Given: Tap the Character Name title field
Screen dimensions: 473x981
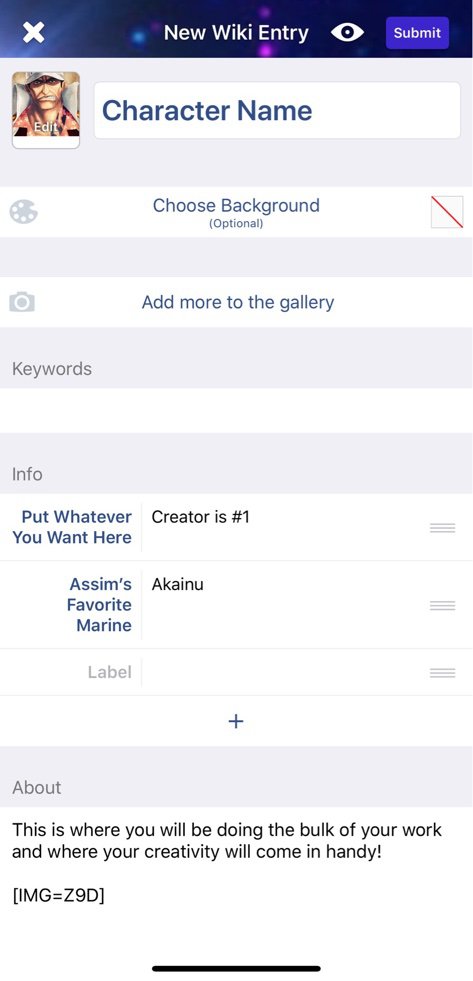Looking at the screenshot, I should coord(277,111).
